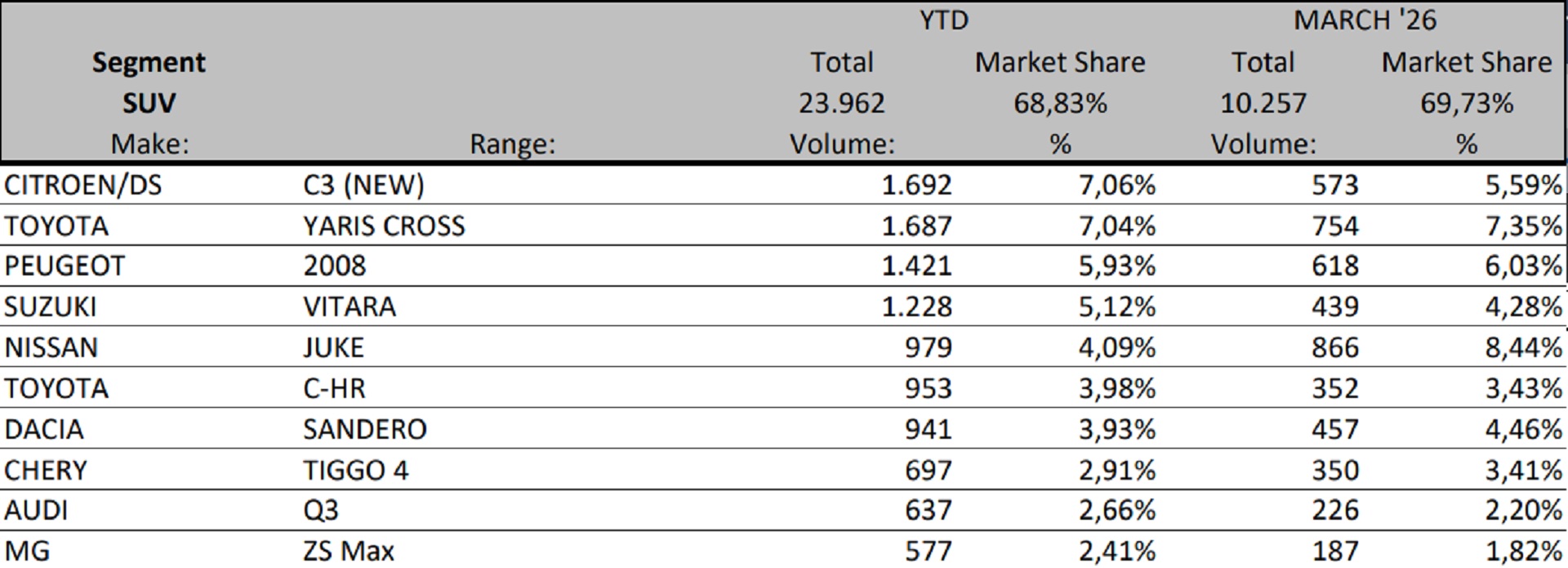Click the DACIA make cell
This screenshot has width=1568, height=568.
(x=44, y=429)
